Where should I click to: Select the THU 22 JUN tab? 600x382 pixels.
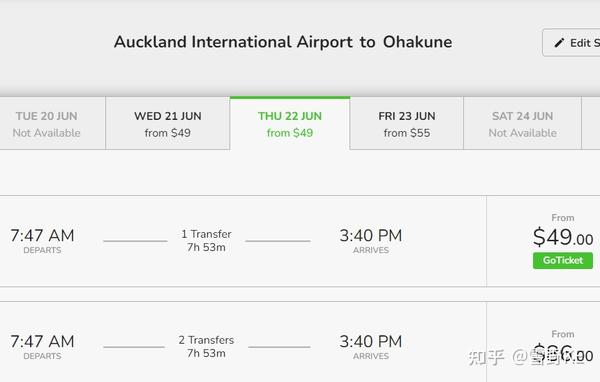(290, 124)
